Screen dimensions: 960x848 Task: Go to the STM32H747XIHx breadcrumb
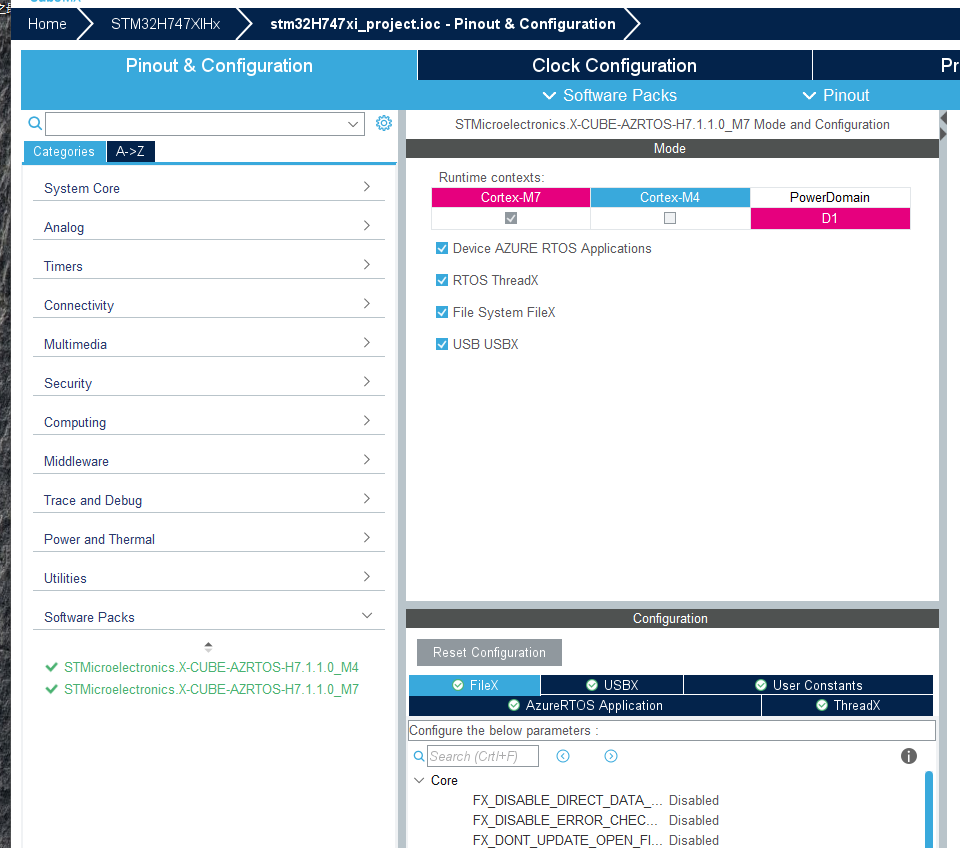click(x=165, y=24)
